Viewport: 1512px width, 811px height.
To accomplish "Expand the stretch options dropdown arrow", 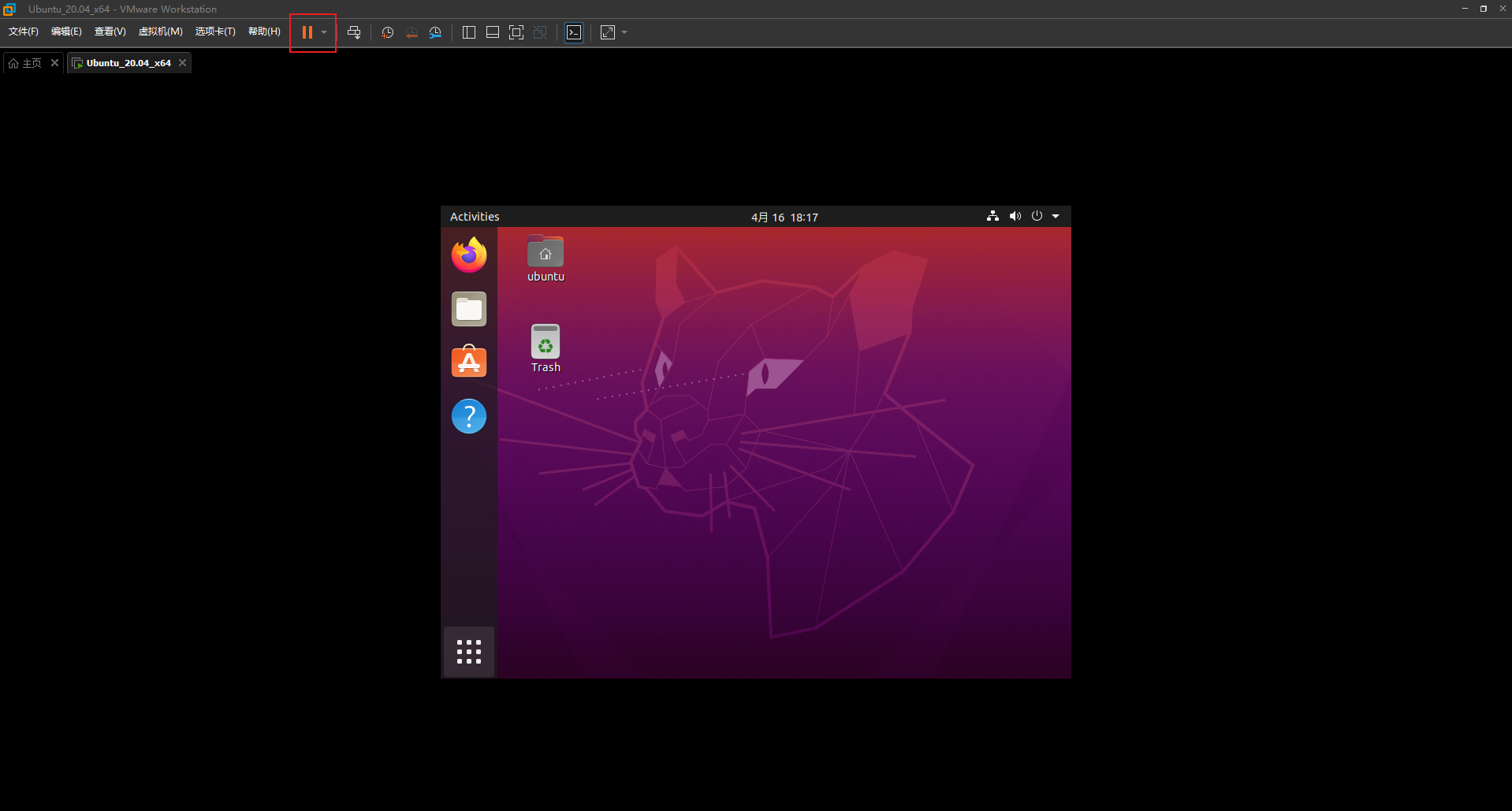I will (624, 32).
